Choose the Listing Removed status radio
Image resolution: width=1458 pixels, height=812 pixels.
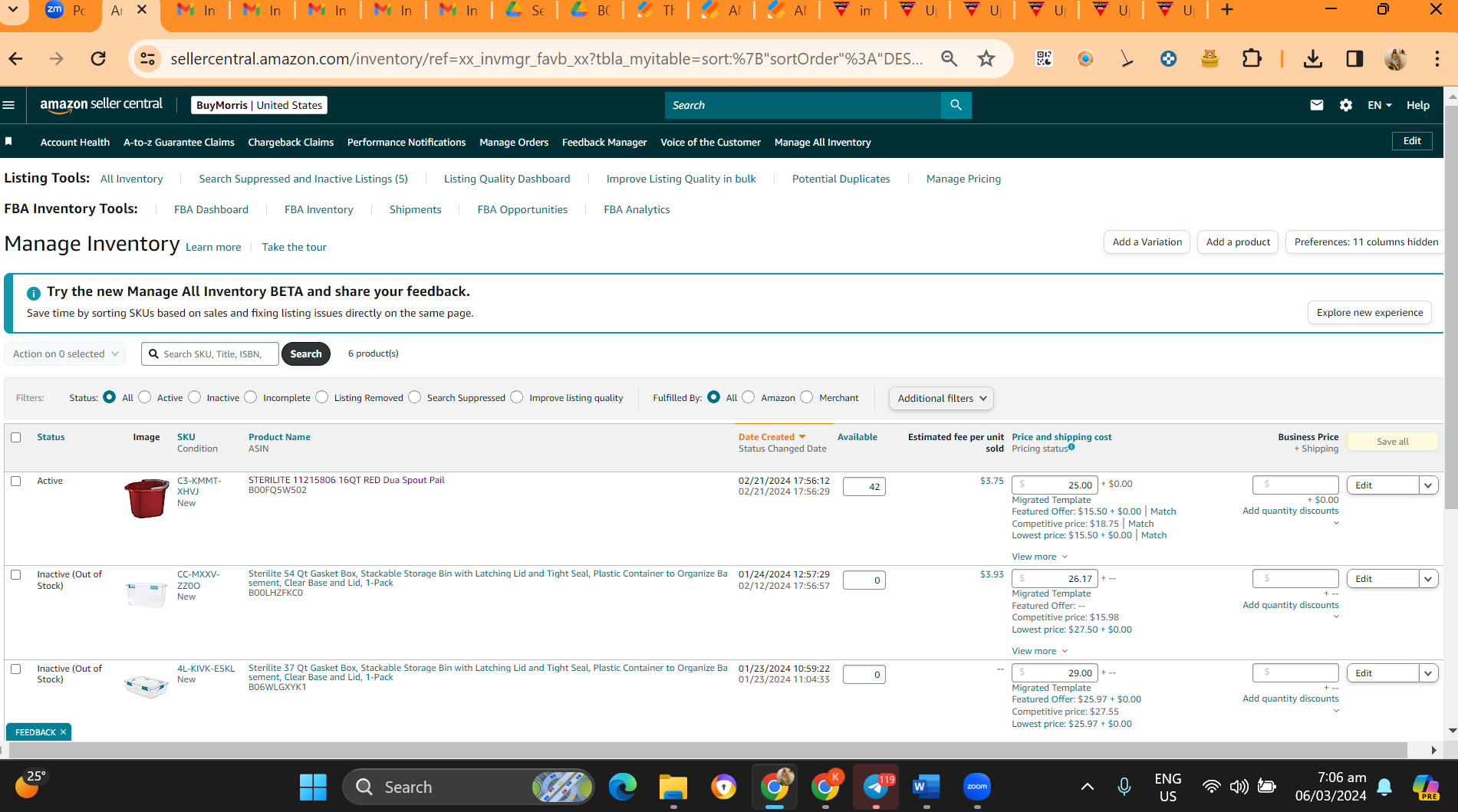click(322, 397)
